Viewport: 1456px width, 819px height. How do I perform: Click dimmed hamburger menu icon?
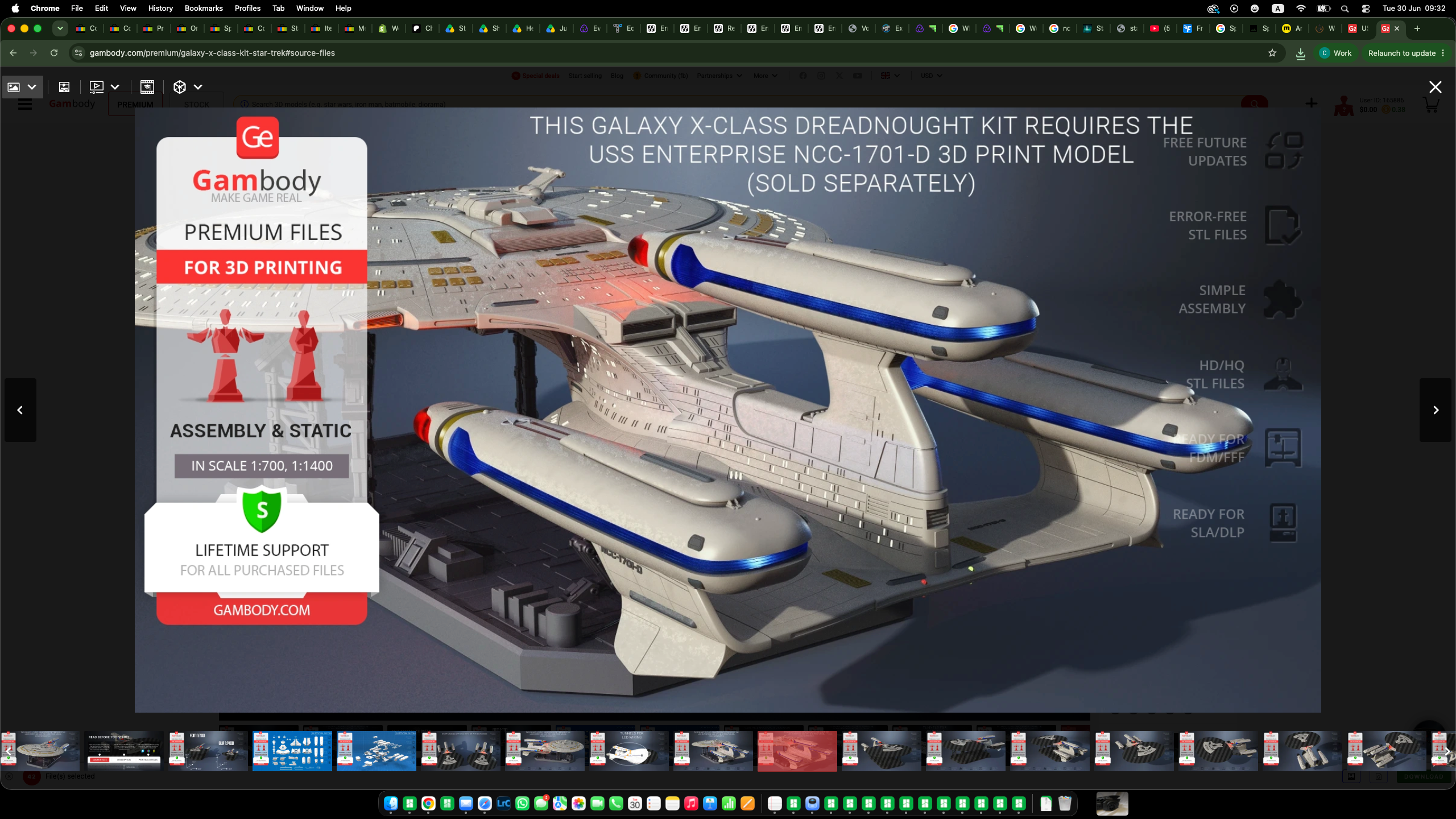click(25, 104)
